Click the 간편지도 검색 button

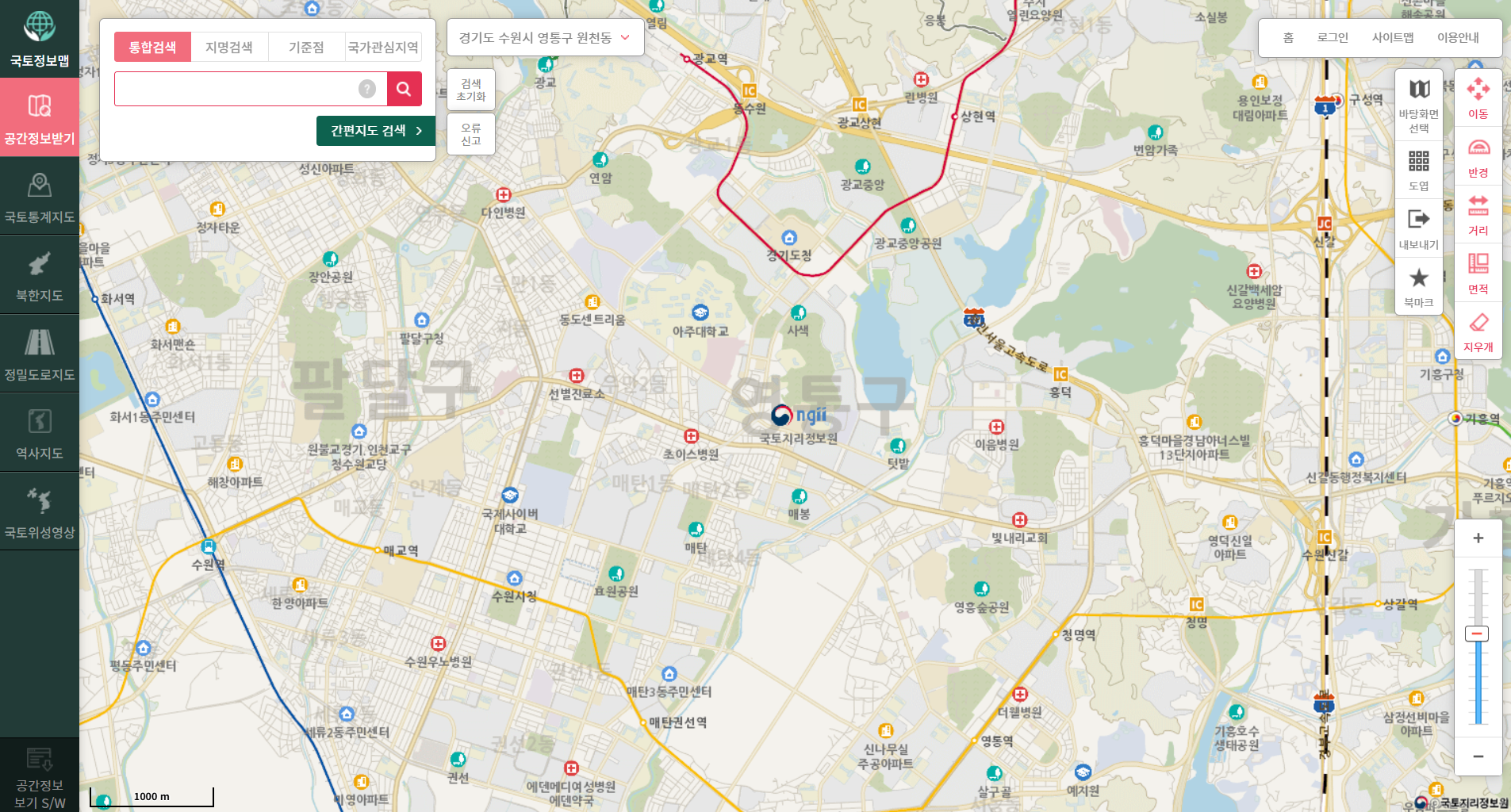pos(376,131)
